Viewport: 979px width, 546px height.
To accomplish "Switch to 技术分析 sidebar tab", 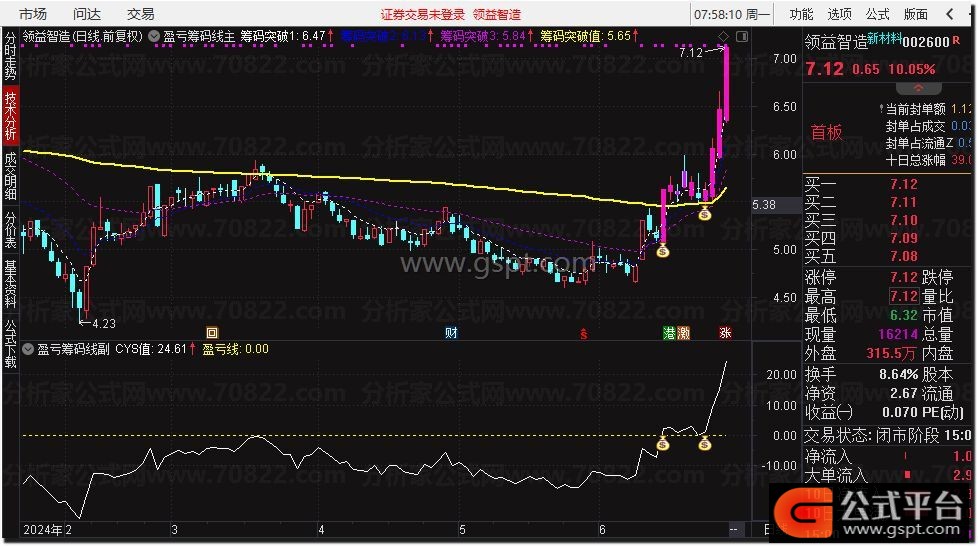I will pos(11,116).
